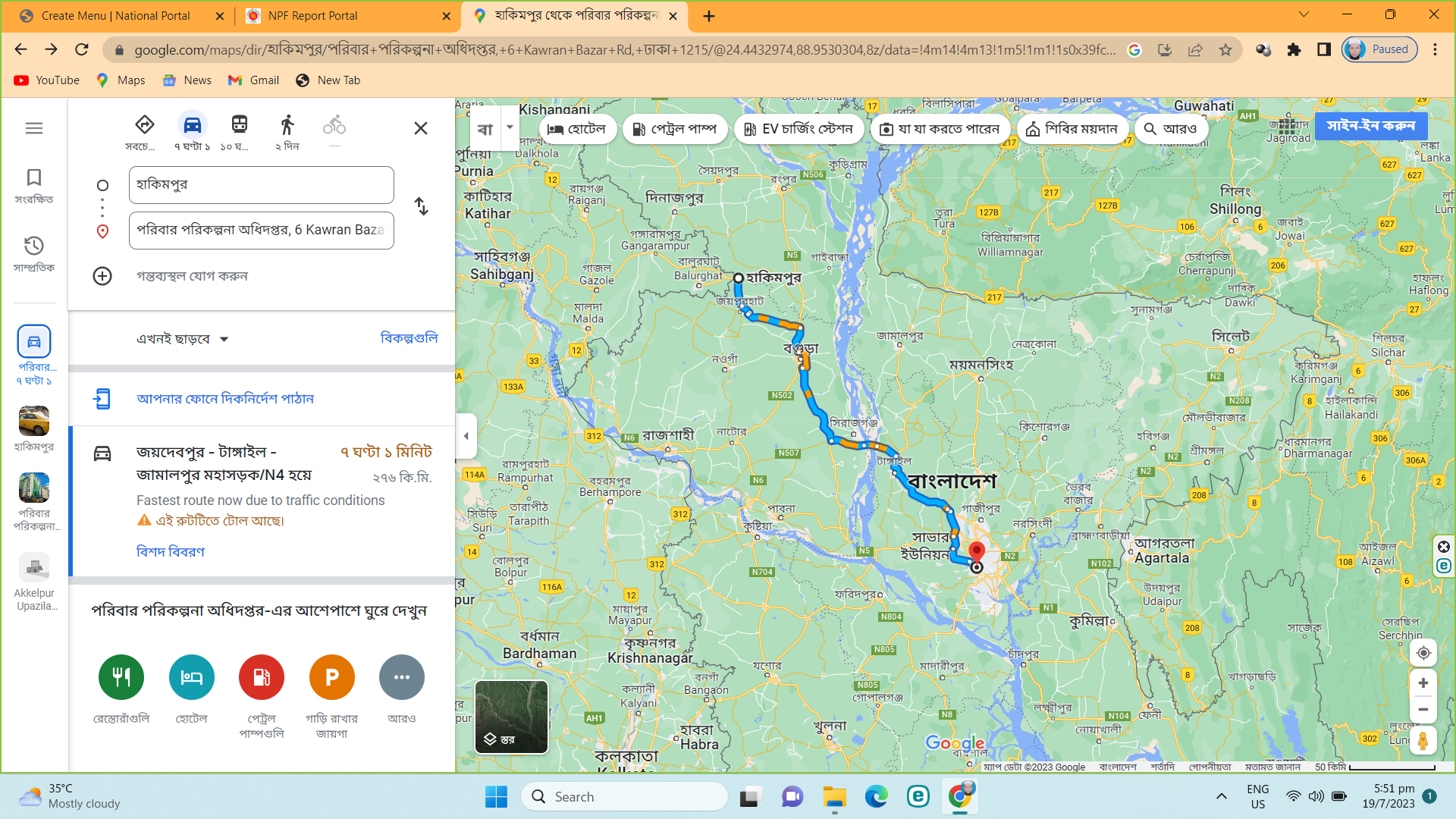The width and height of the screenshot is (1456, 819).
Task: Click the blue sign-in button
Action: (1370, 126)
